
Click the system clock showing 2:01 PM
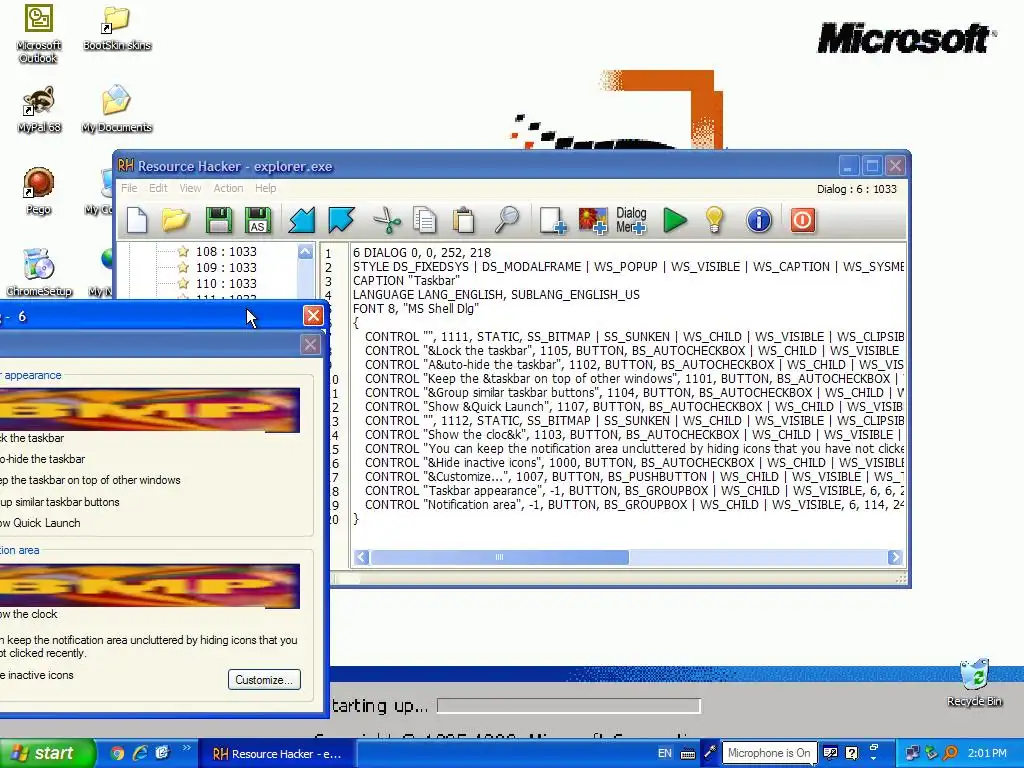[987, 753]
